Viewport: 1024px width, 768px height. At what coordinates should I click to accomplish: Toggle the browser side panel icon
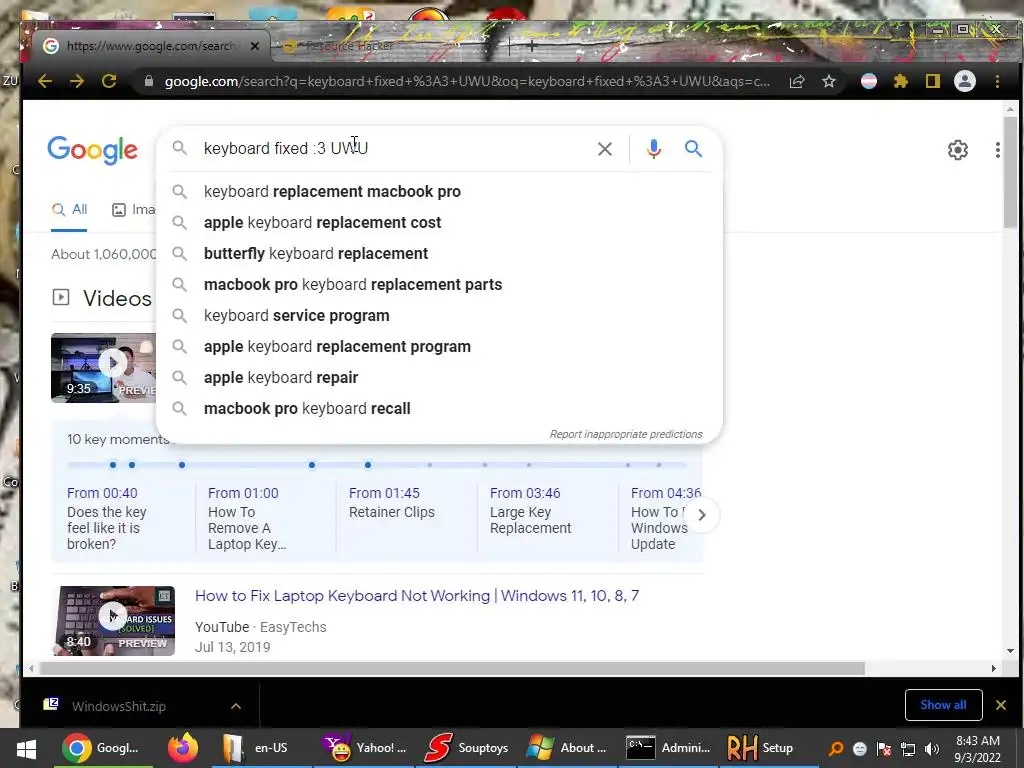[x=933, y=82]
